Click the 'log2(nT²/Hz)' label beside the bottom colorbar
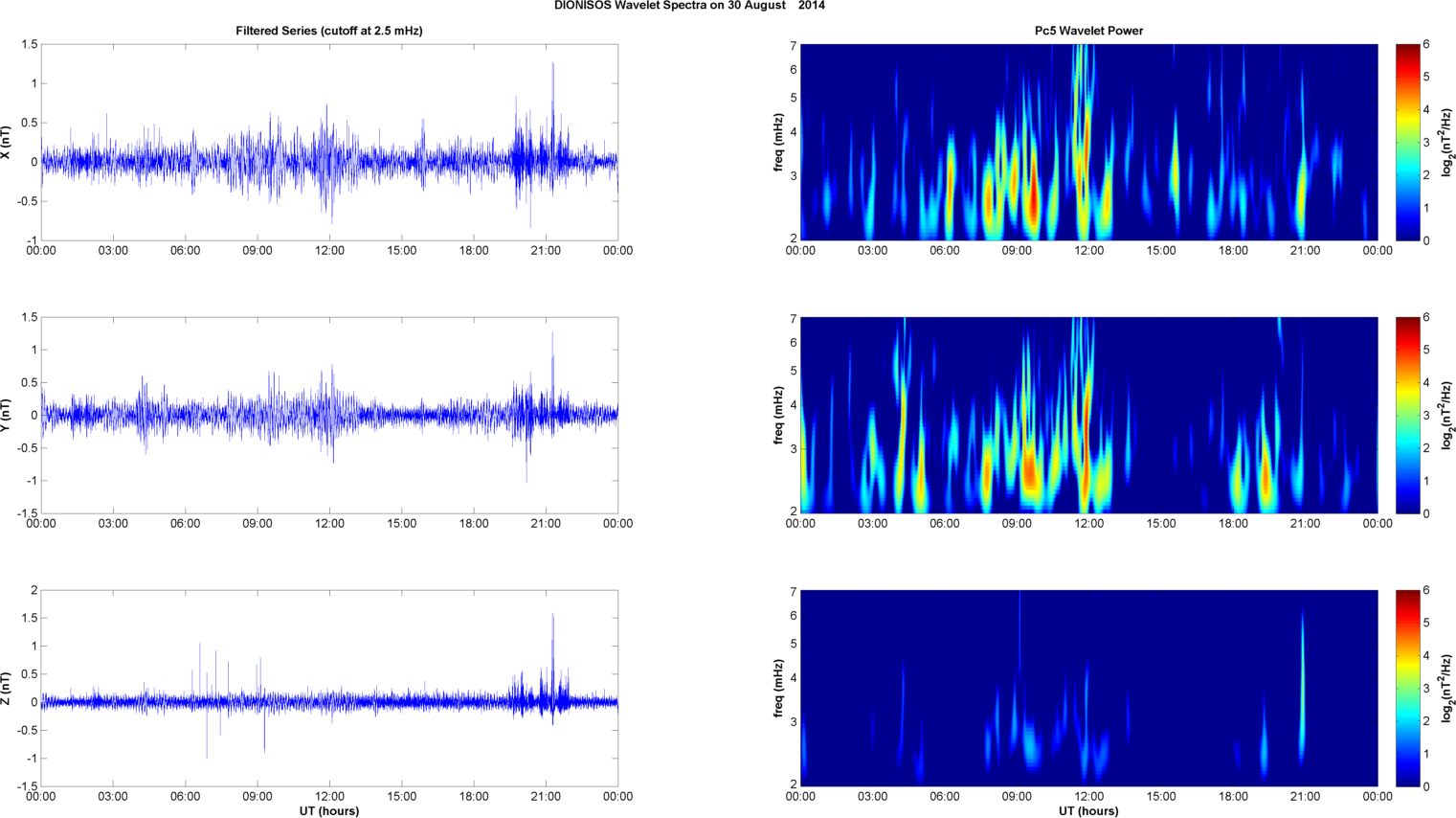The height and width of the screenshot is (818, 1456). pos(1447,689)
